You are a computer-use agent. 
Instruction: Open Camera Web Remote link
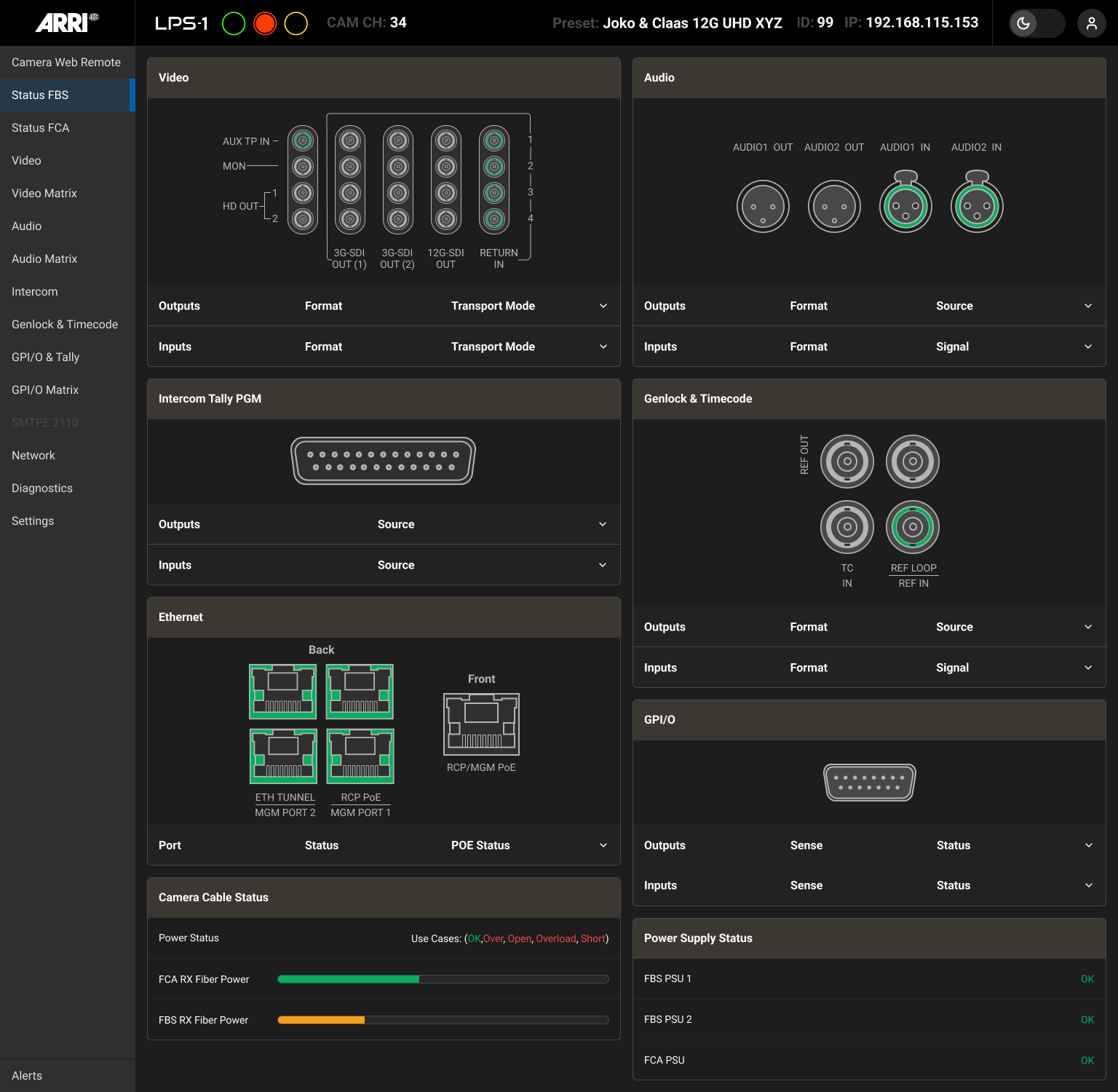tap(66, 62)
